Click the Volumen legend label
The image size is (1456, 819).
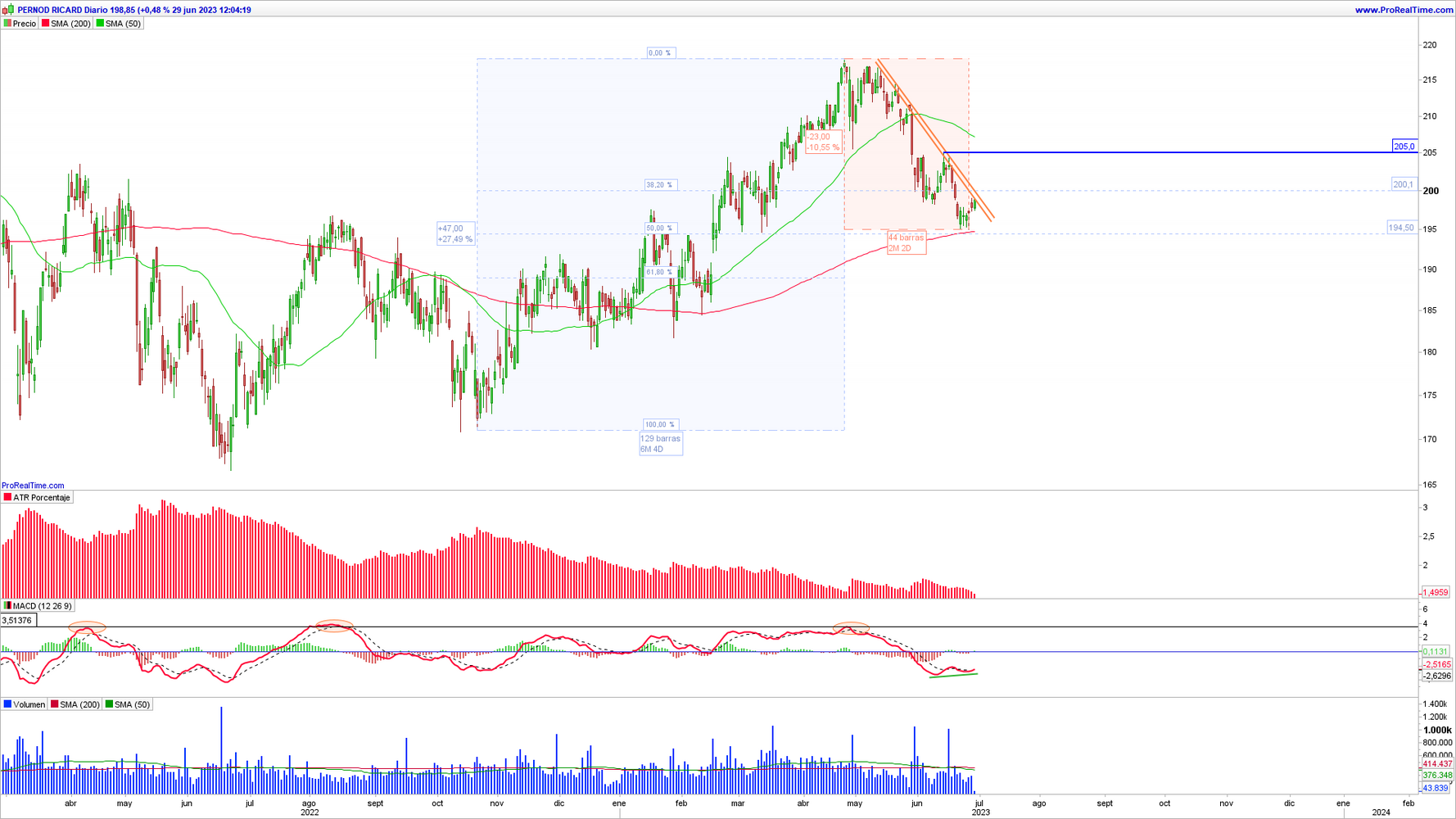coord(29,704)
